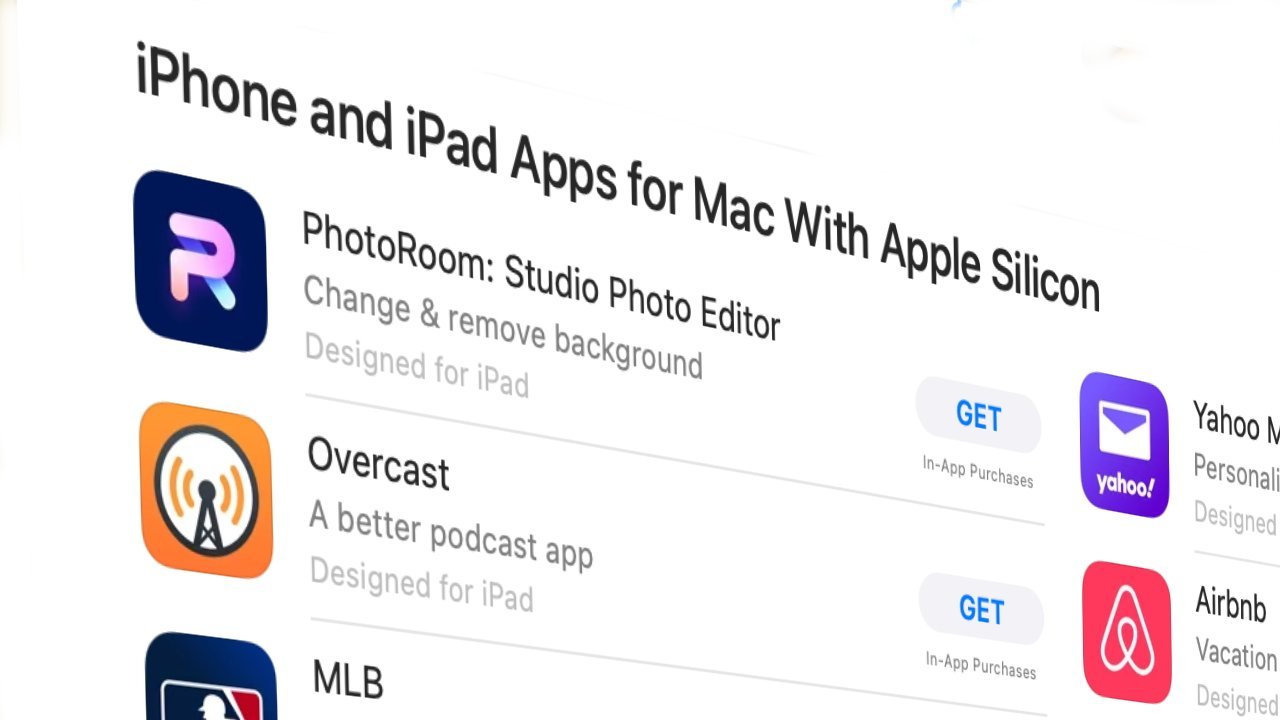
Task: Open PhotoRoom: Studio Photo Editor title
Action: pyautogui.click(x=540, y=278)
